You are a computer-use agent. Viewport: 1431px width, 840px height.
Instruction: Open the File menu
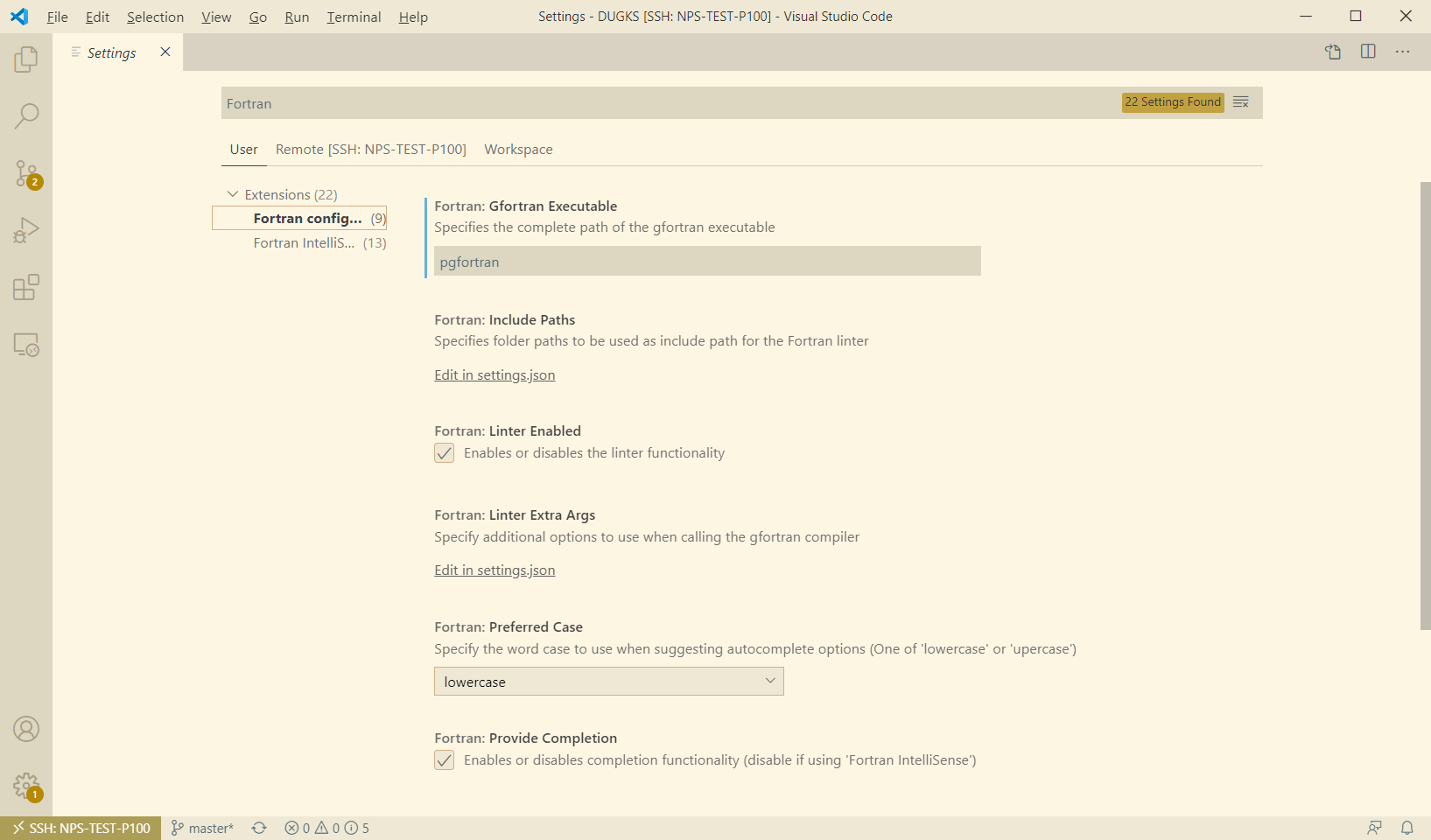pyautogui.click(x=58, y=17)
